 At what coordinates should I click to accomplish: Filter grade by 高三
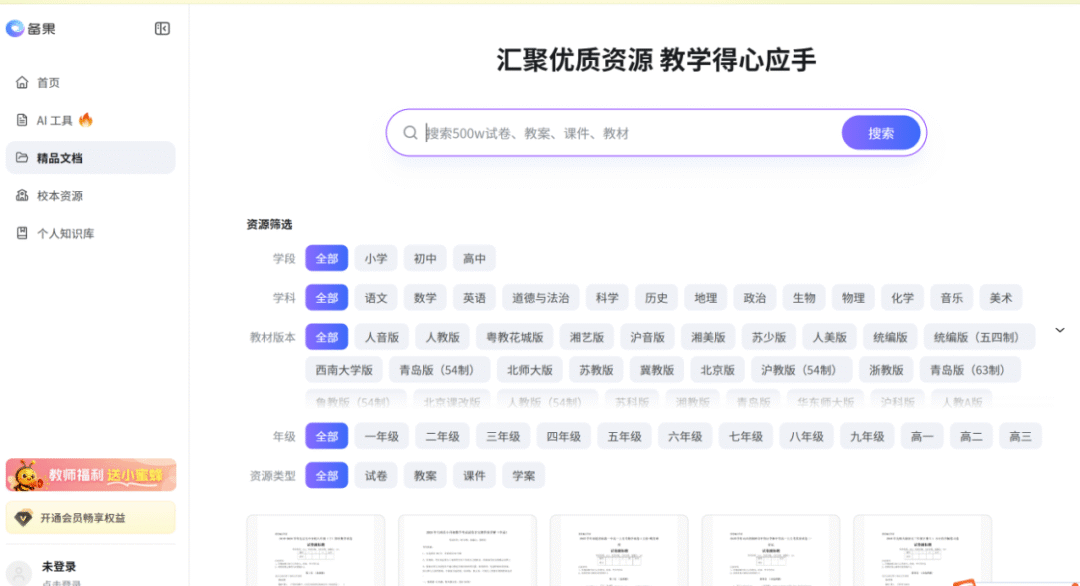point(1021,436)
